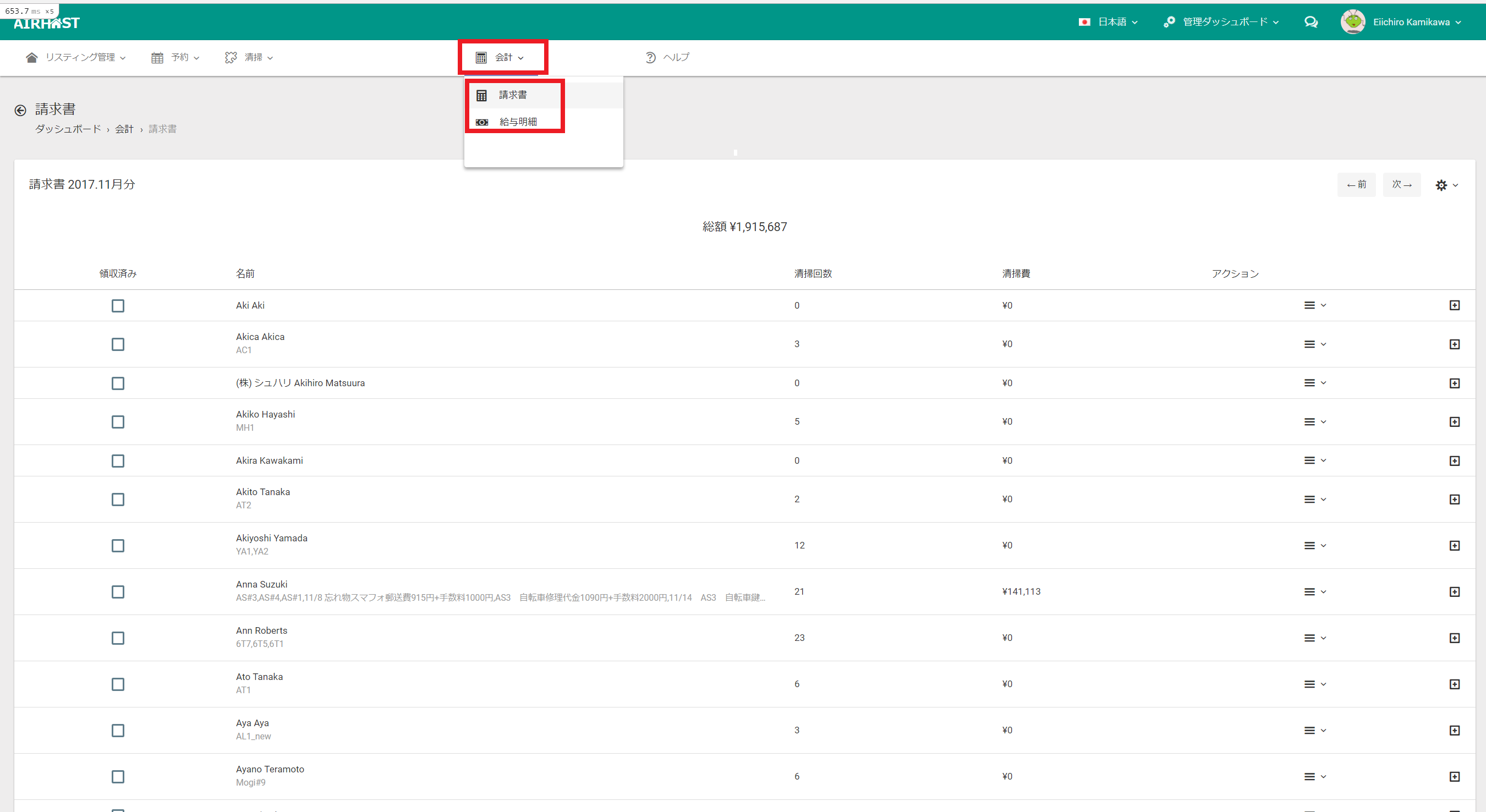1486x812 pixels.
Task: Go to previous month with ←前 button
Action: (1356, 184)
